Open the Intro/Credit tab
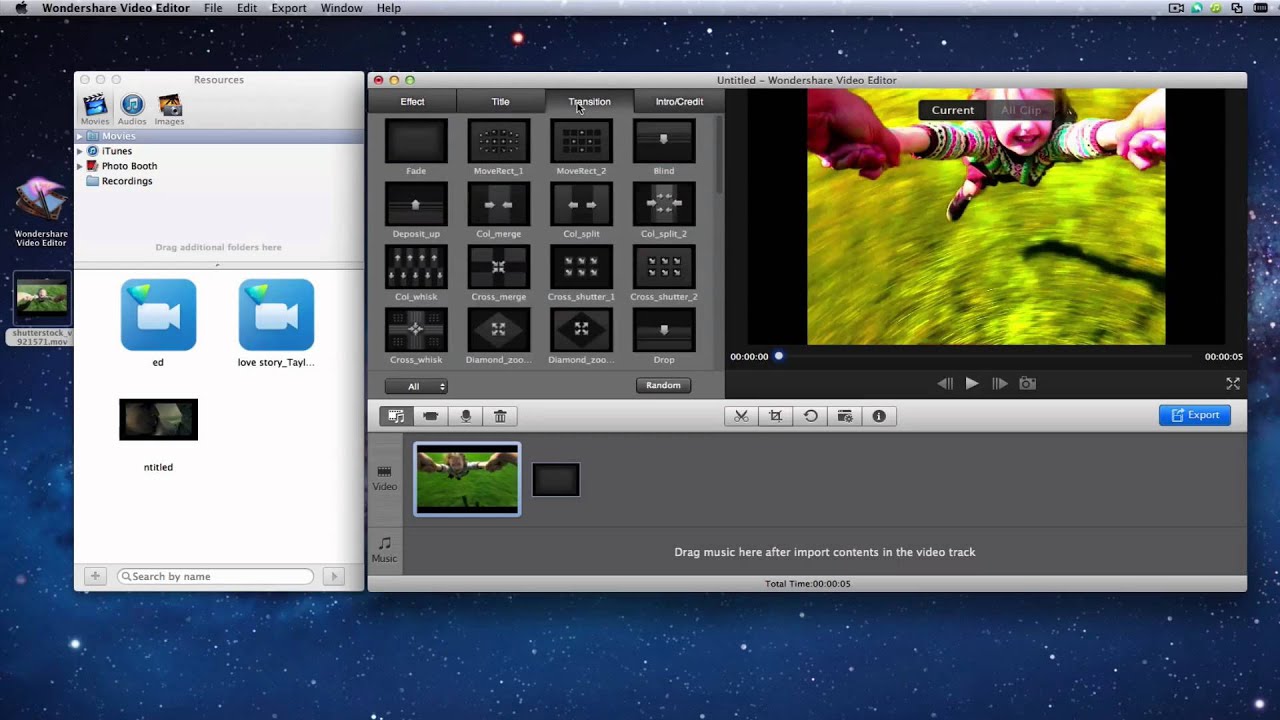This screenshot has height=720, width=1280. 679,101
